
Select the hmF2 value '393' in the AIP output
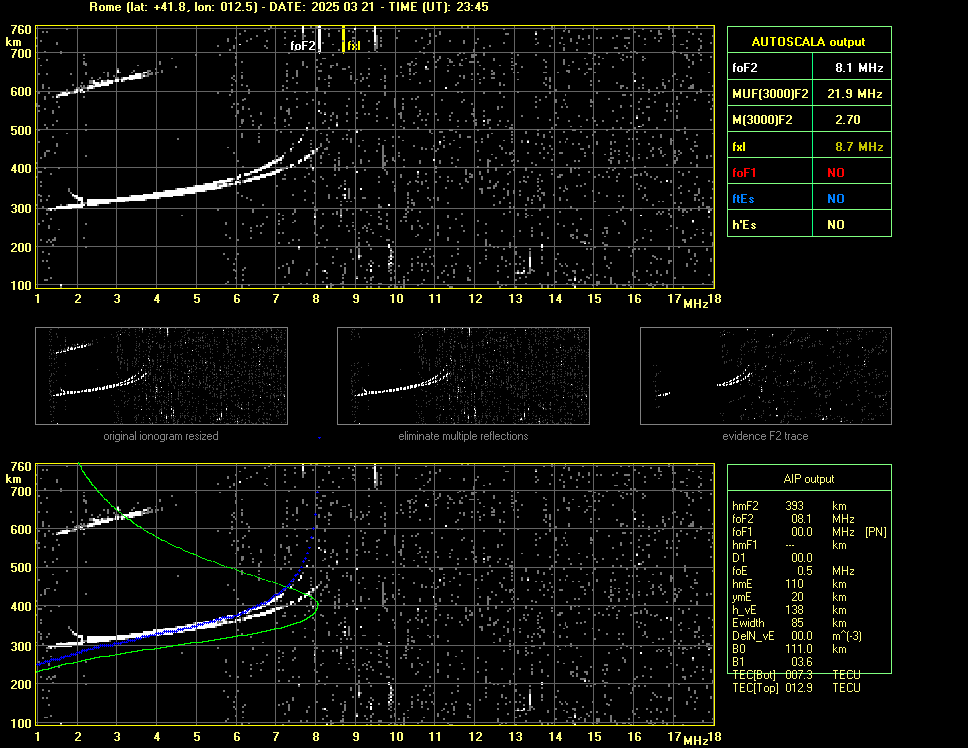[795, 506]
